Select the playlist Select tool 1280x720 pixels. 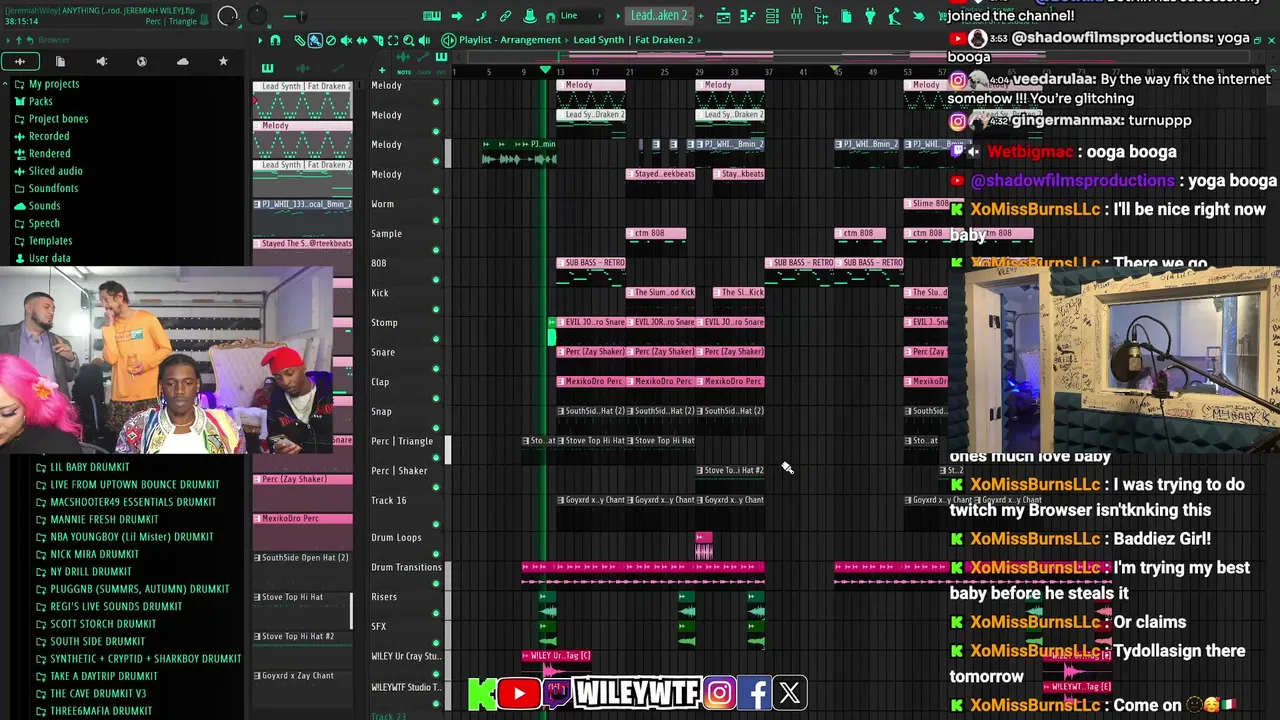[x=393, y=40]
